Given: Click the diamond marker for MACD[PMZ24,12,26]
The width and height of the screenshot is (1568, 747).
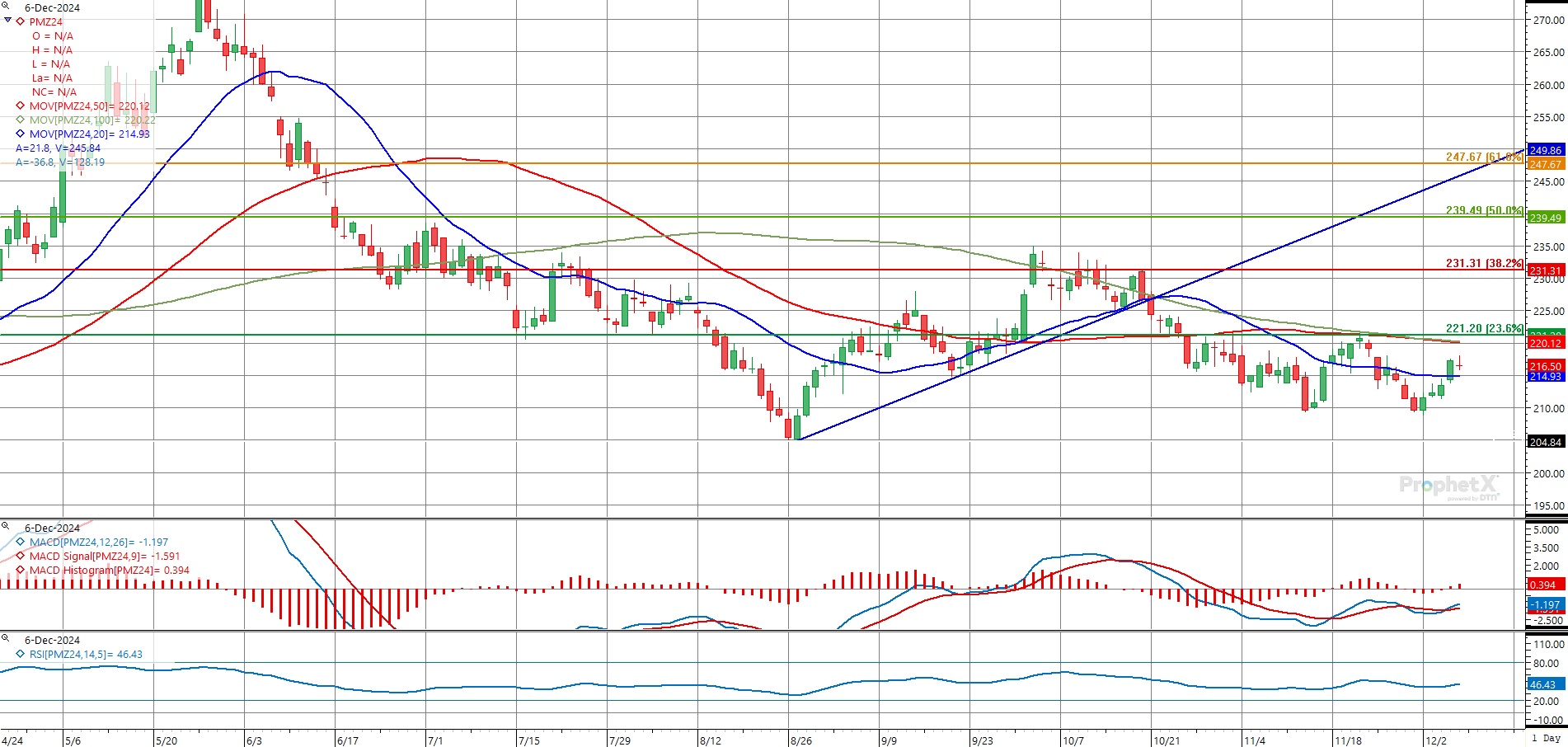Looking at the screenshot, I should click(x=21, y=542).
